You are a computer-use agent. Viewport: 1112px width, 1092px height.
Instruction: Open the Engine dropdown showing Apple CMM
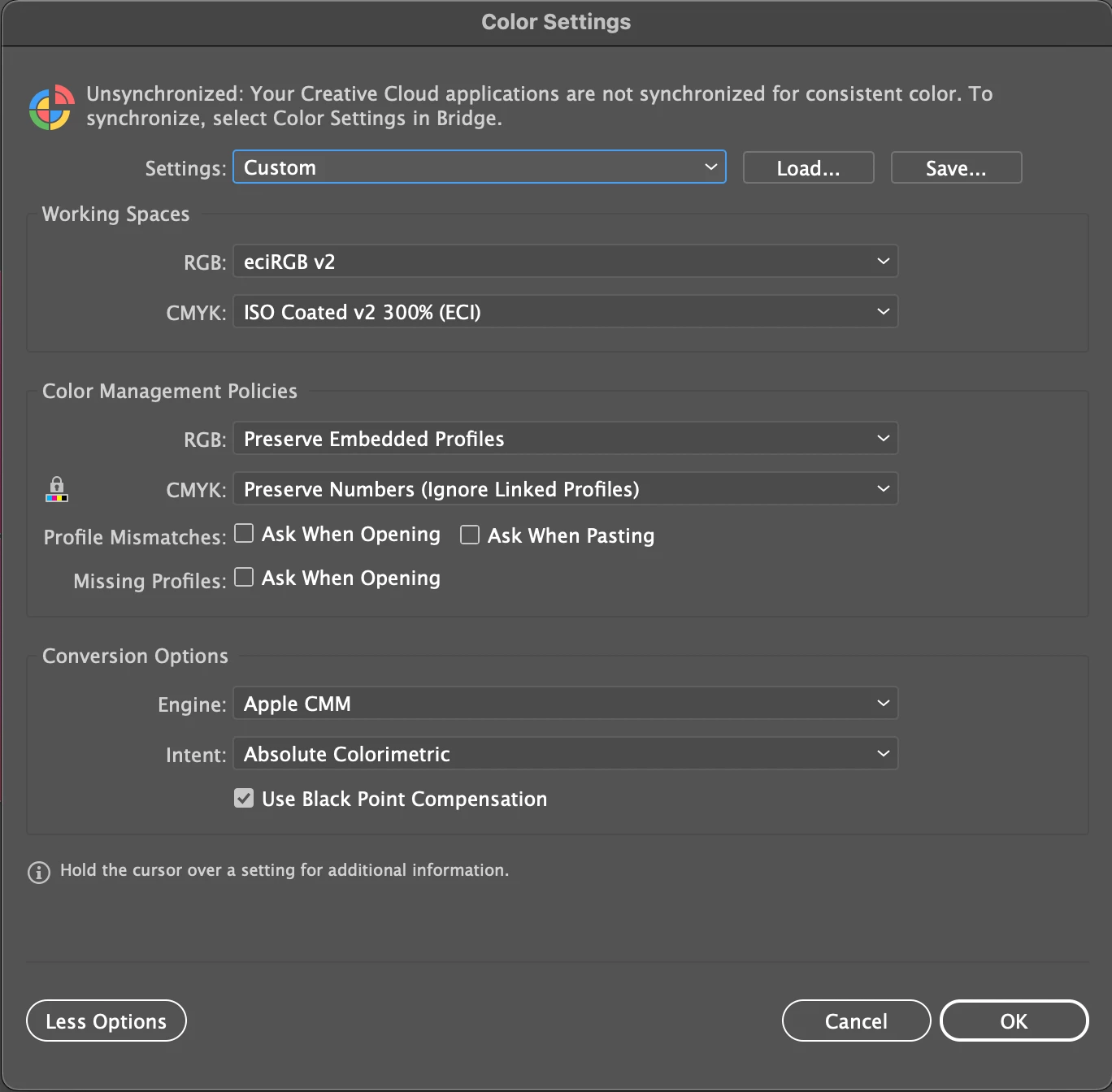click(566, 704)
